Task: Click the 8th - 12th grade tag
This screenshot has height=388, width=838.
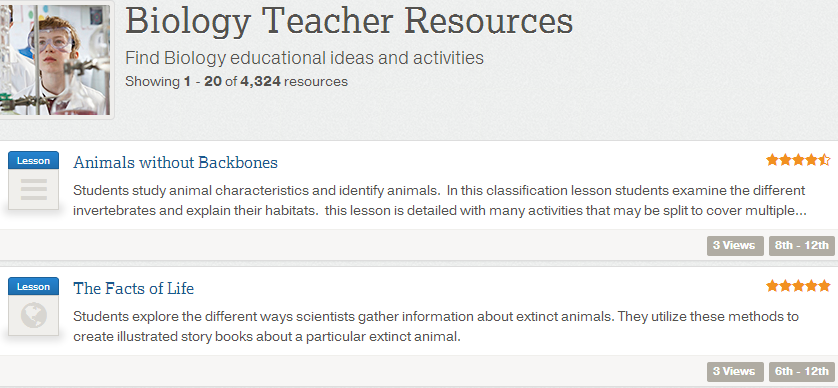Action: pos(801,246)
